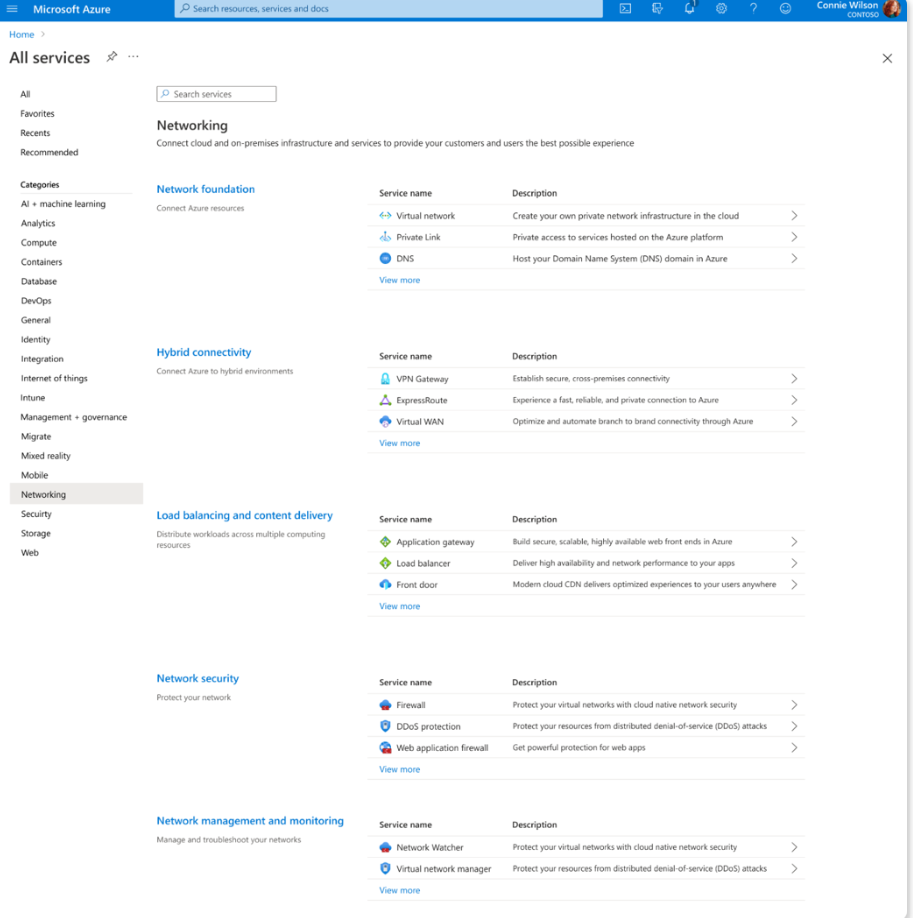Click the Application gateway icon
The width and height of the screenshot is (913, 918).
point(385,542)
